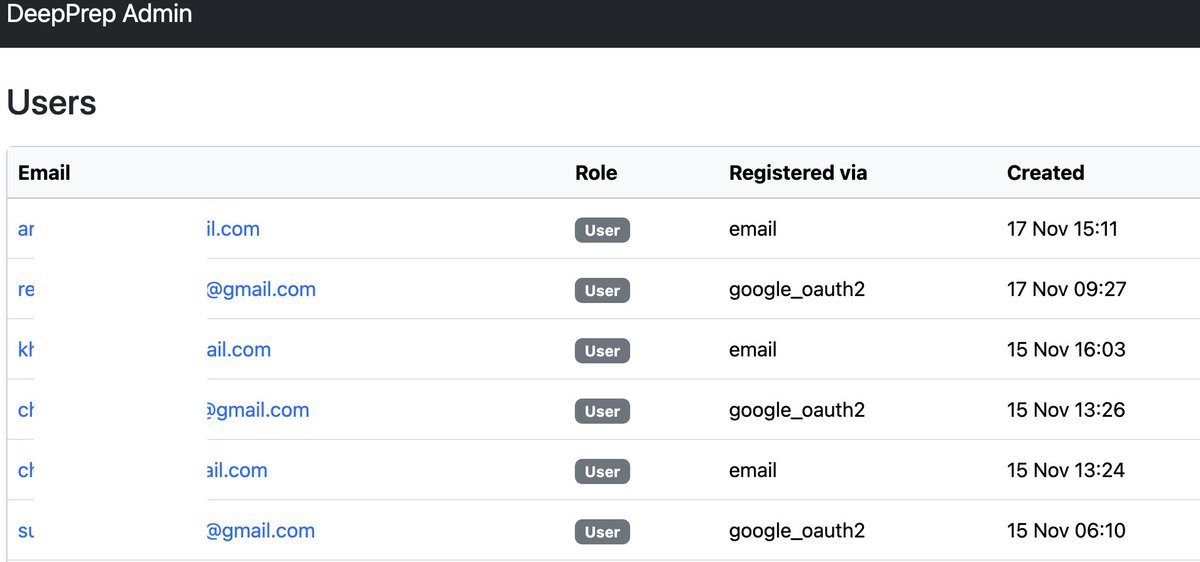This screenshot has height=562, width=1200.
Task: Click the Email column header
Action: (44, 173)
